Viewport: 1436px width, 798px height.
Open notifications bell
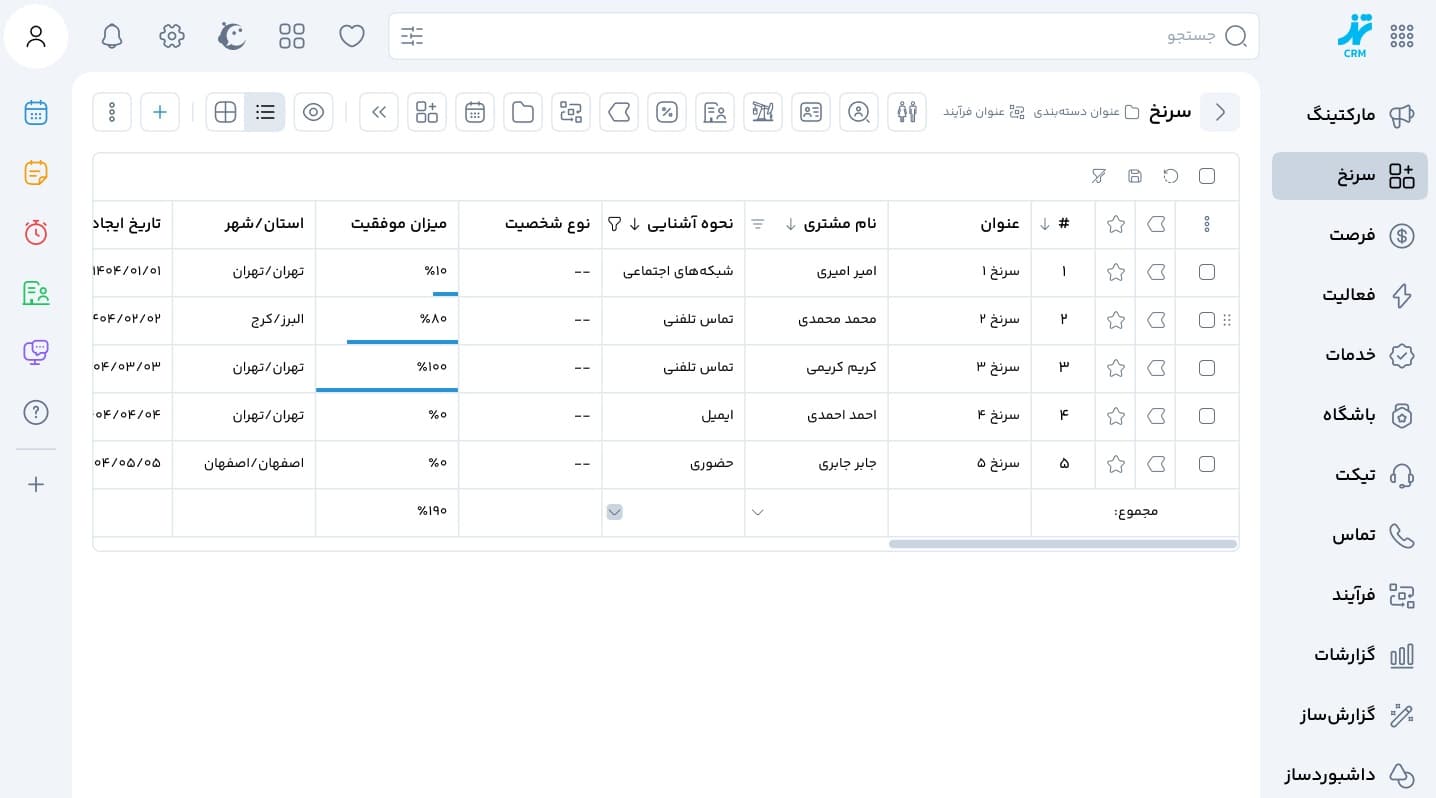tap(112, 36)
